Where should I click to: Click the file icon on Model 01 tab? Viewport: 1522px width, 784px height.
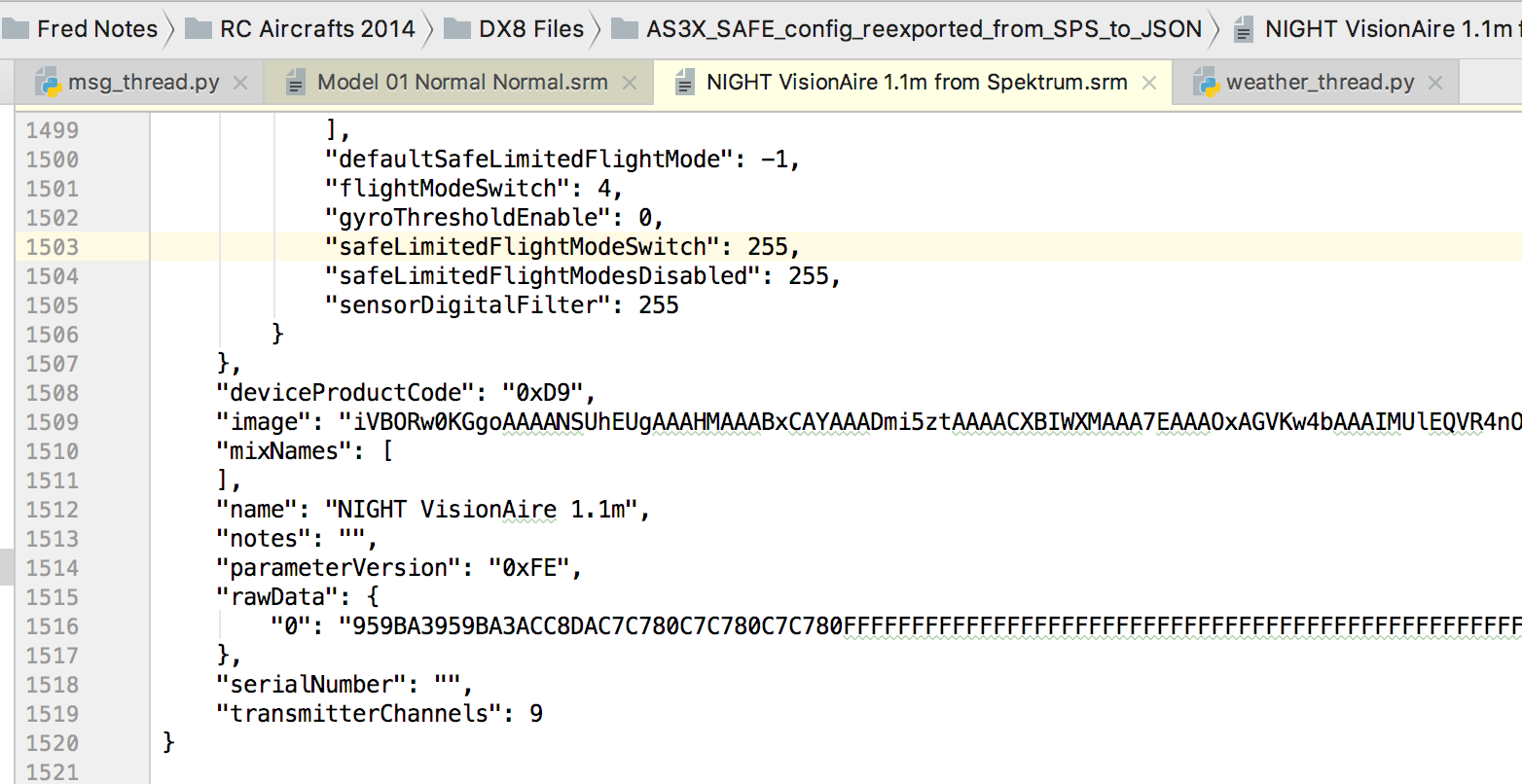296,84
